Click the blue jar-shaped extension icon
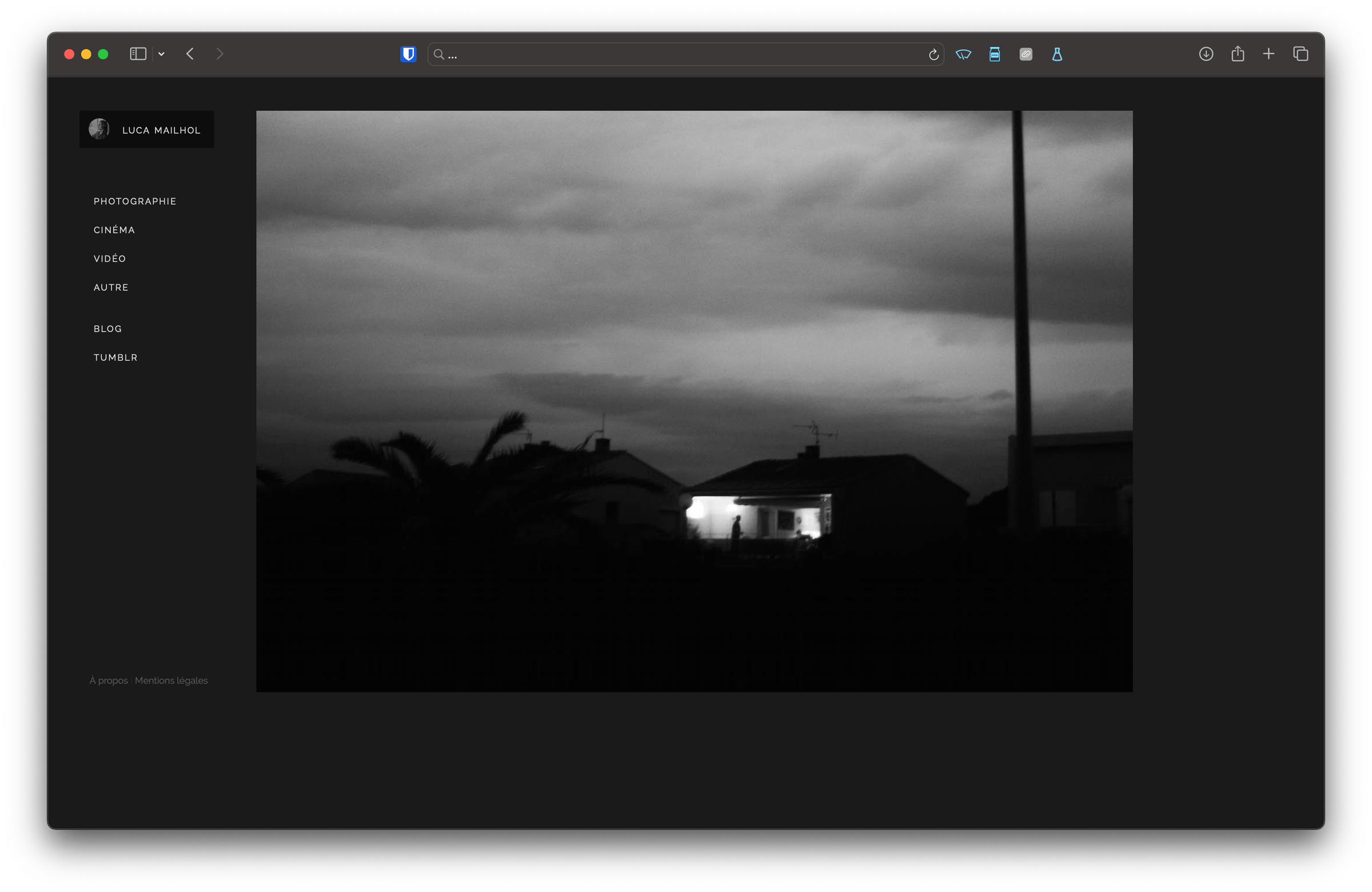The image size is (1372, 892). [x=994, y=55]
